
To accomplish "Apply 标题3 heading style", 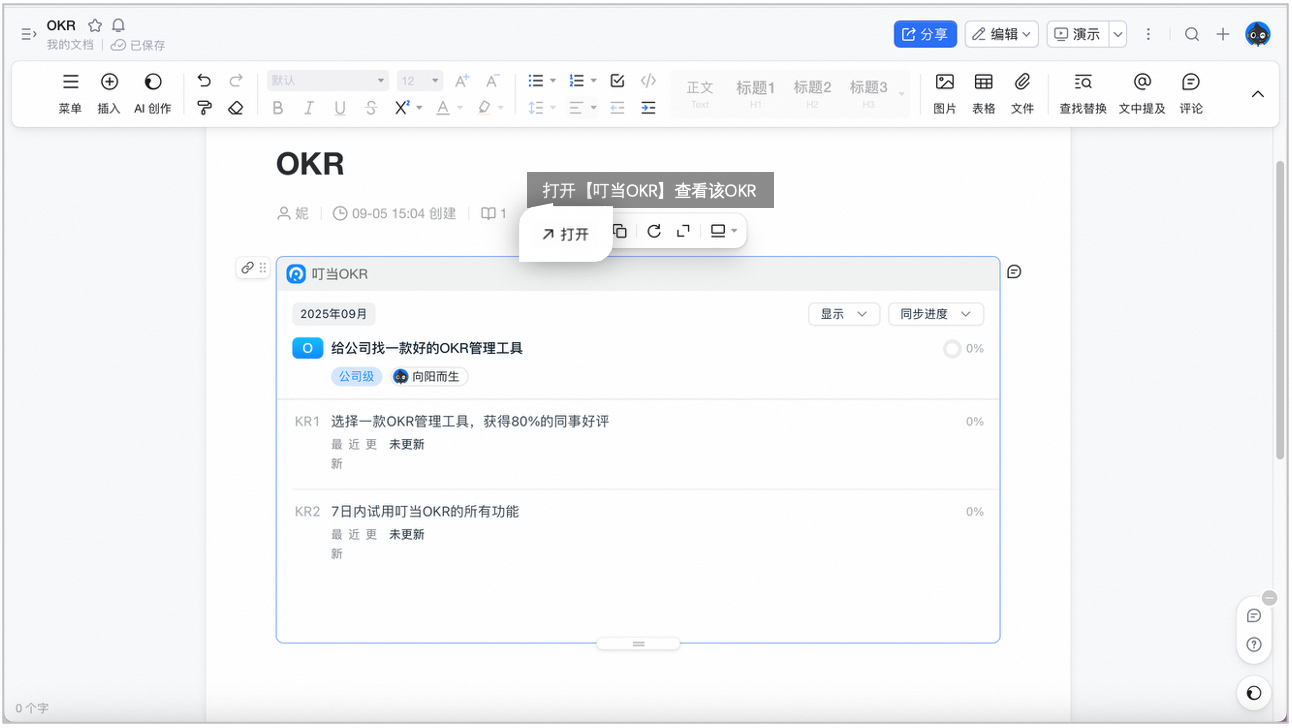I will (869, 94).
